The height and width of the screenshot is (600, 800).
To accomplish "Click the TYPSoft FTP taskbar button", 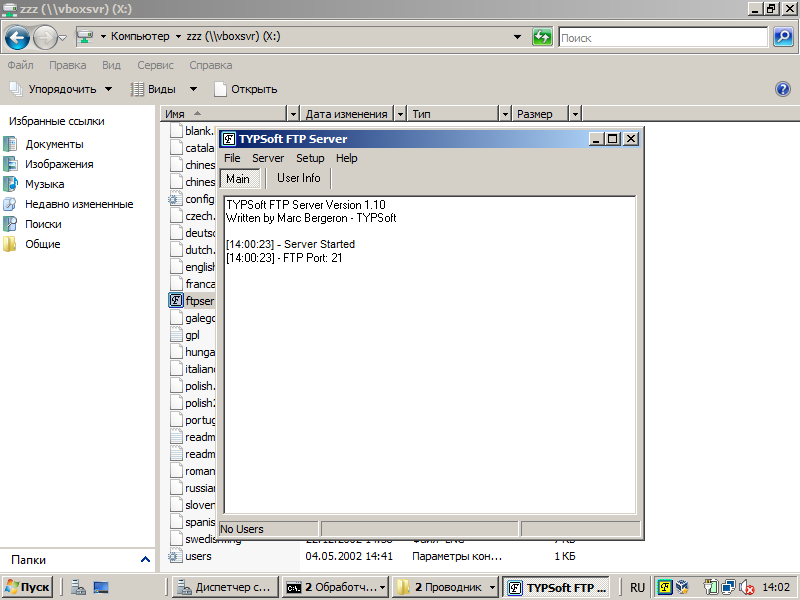I will click(556, 587).
